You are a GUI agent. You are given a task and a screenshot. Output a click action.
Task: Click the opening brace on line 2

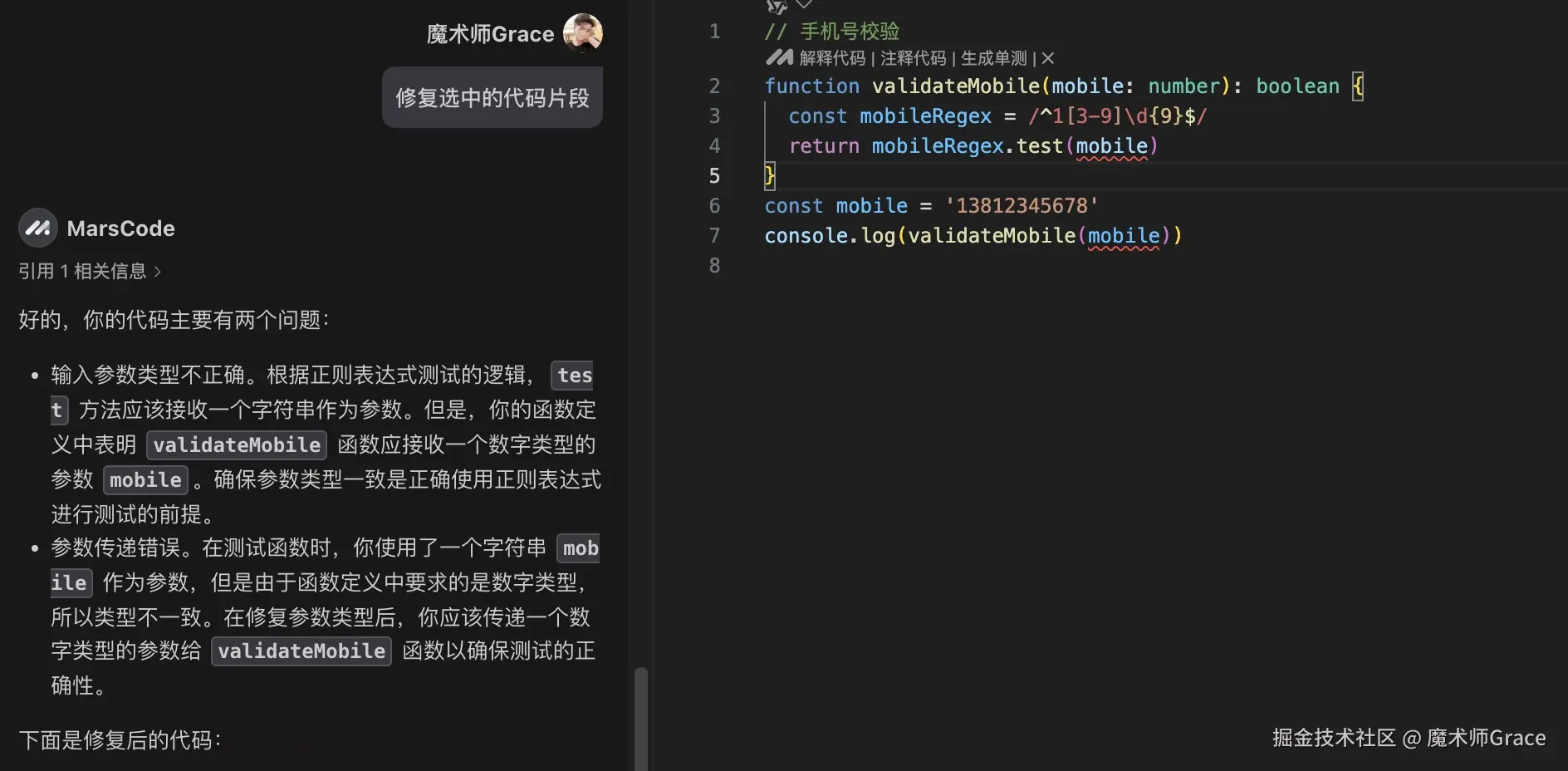[1358, 86]
